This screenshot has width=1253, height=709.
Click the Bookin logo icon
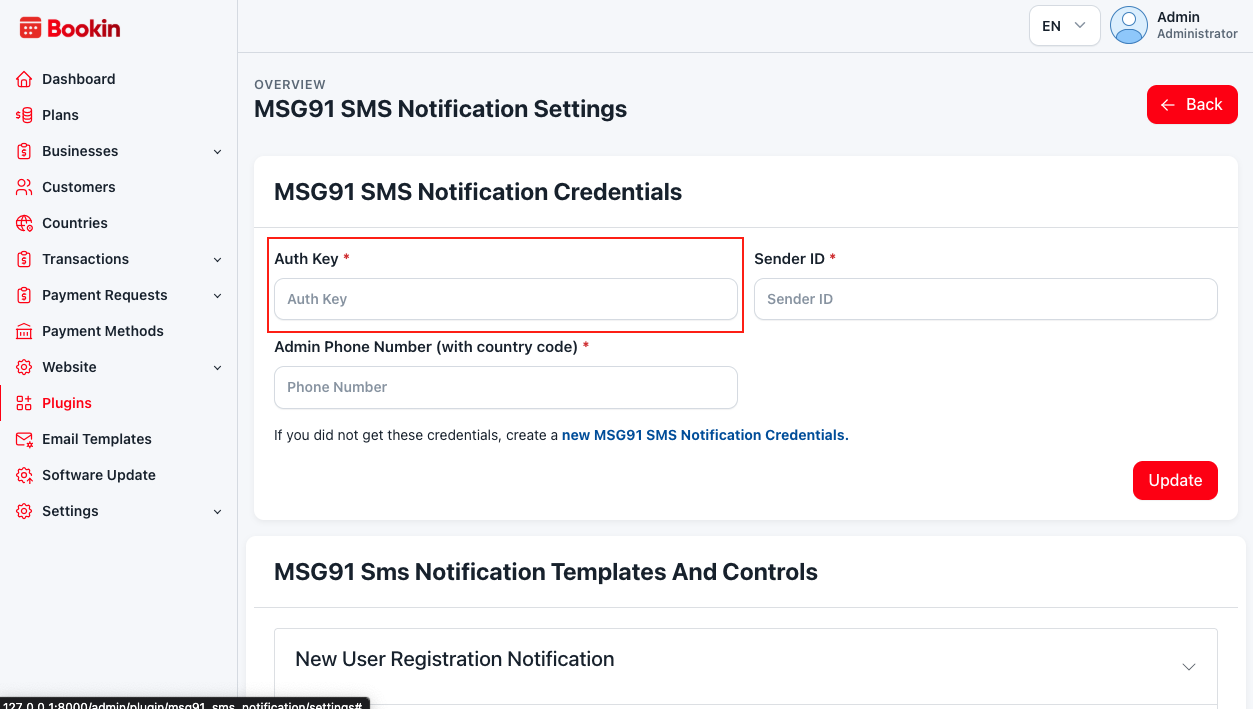31,28
